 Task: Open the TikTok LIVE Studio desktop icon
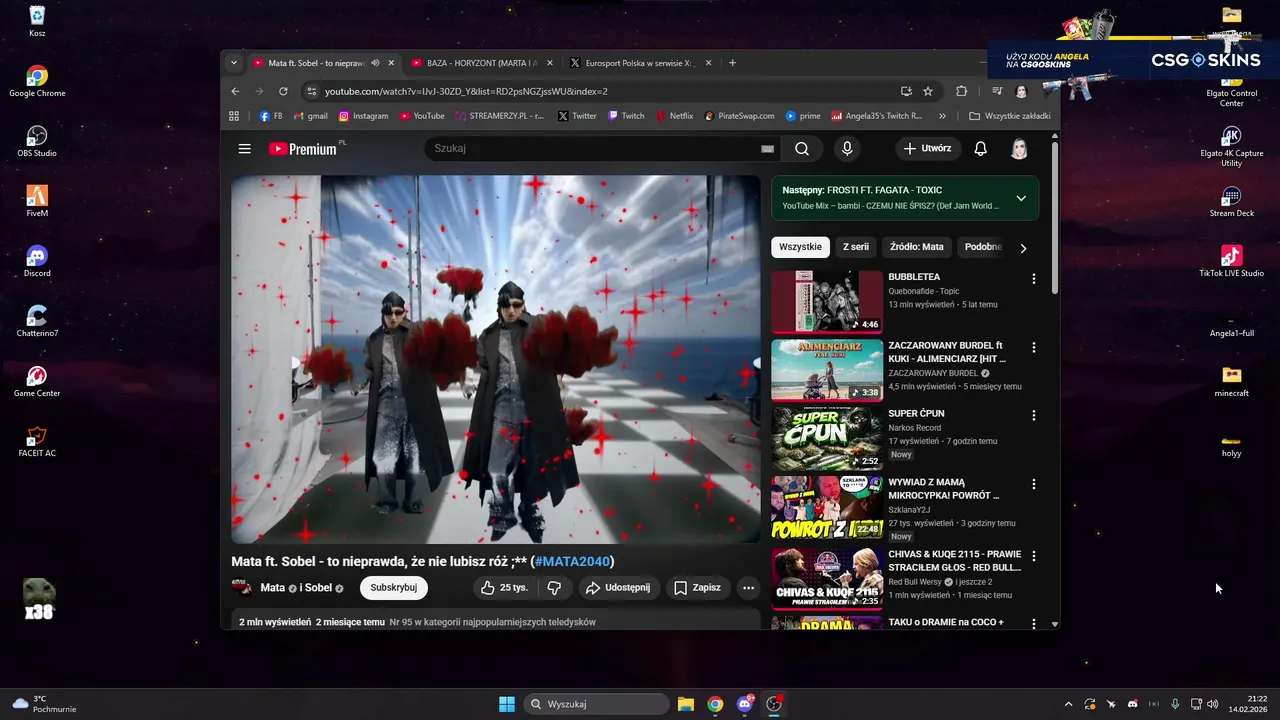(x=1231, y=261)
